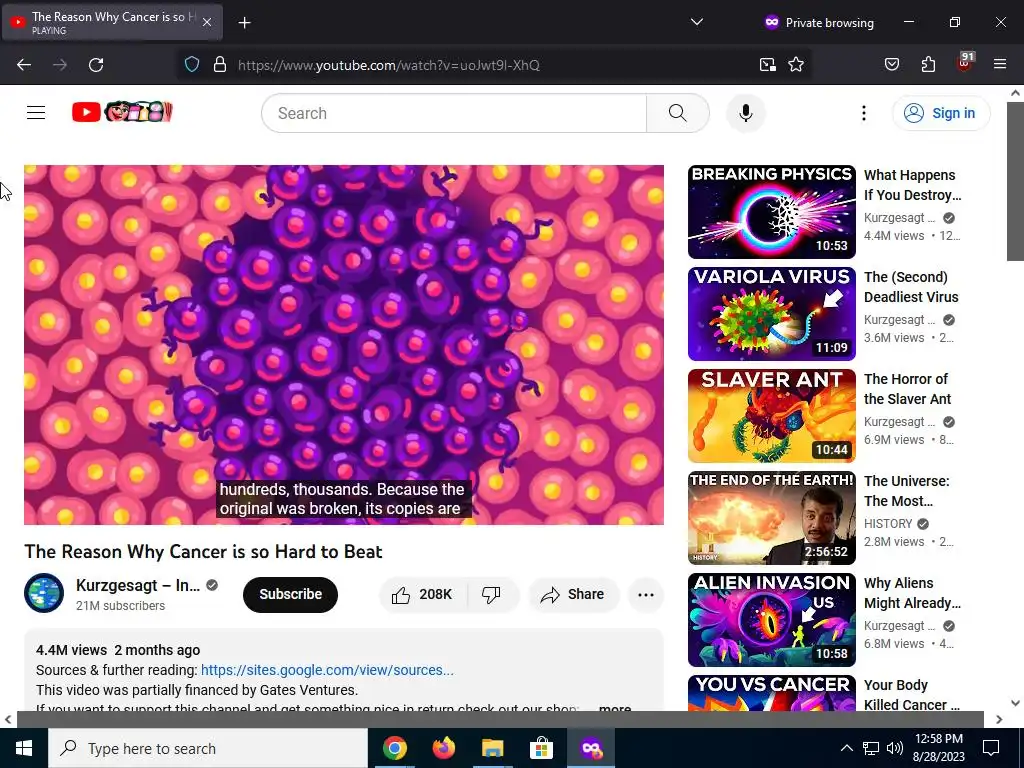Open 'The (Second) Deadliest Virus' title
This screenshot has width=1024, height=768.
pyautogui.click(x=911, y=287)
